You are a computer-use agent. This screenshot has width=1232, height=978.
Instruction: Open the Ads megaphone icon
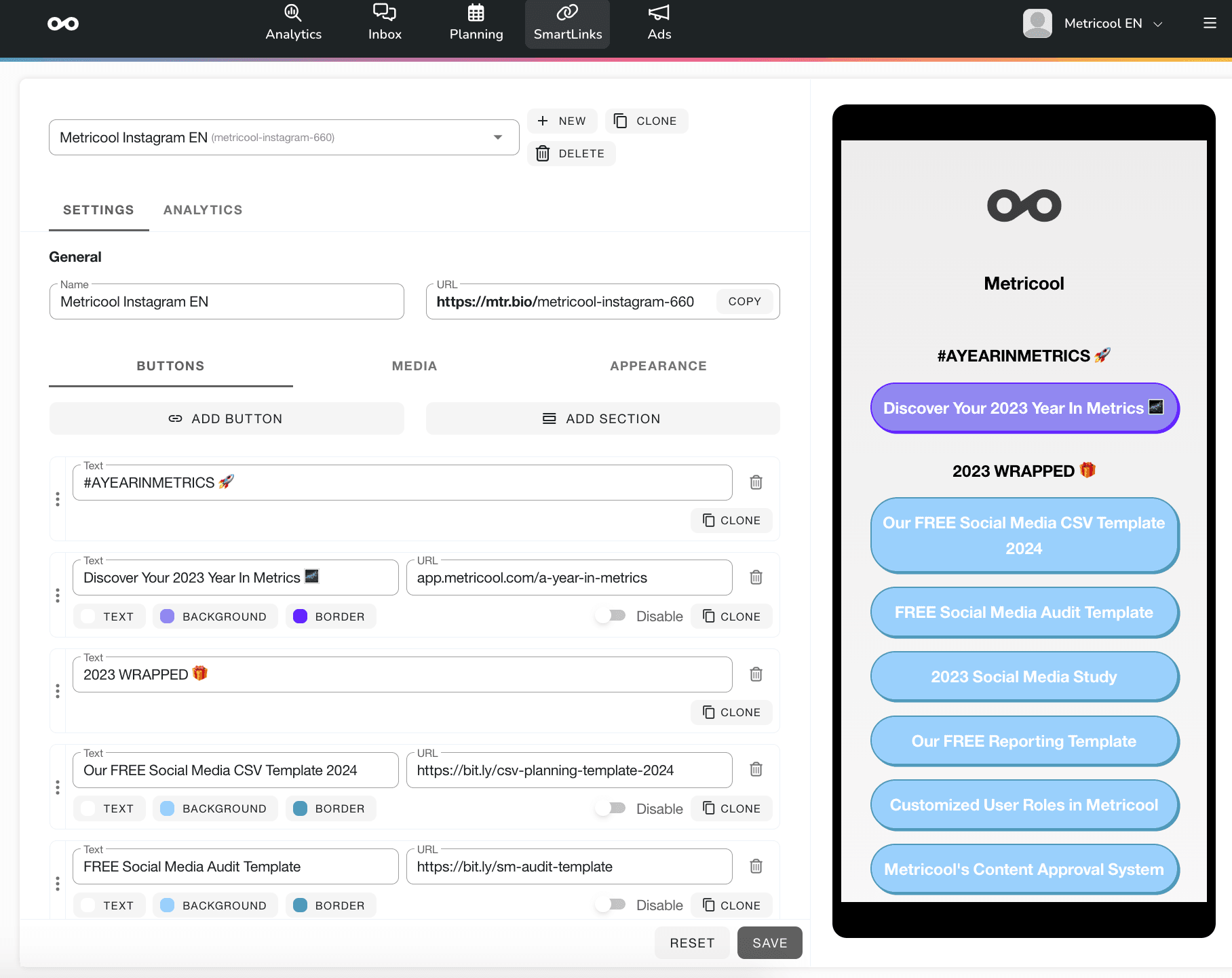[x=657, y=12]
